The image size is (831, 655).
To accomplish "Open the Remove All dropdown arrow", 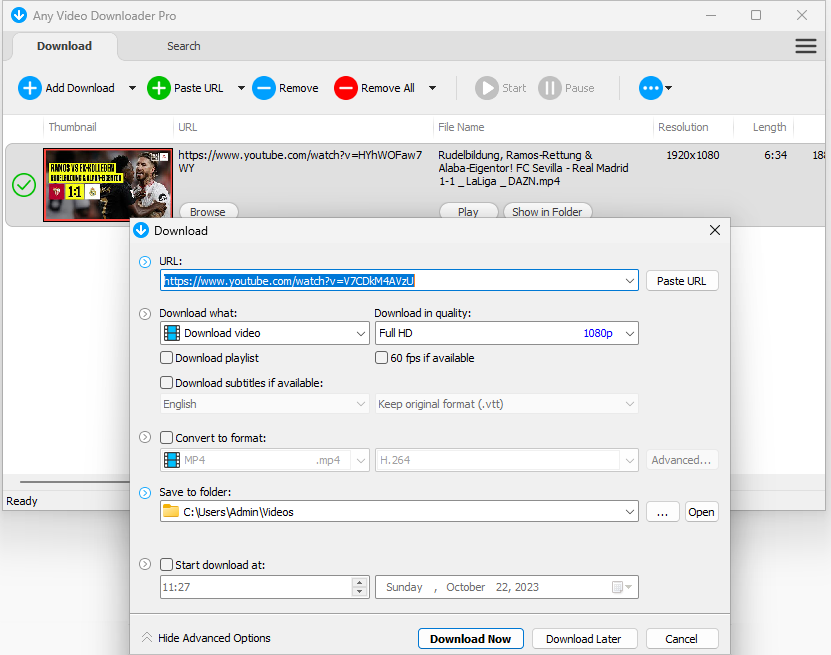I will coord(432,88).
